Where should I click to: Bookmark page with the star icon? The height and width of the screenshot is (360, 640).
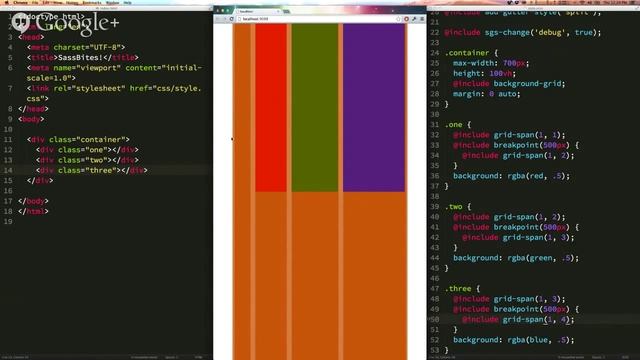tap(398, 19)
